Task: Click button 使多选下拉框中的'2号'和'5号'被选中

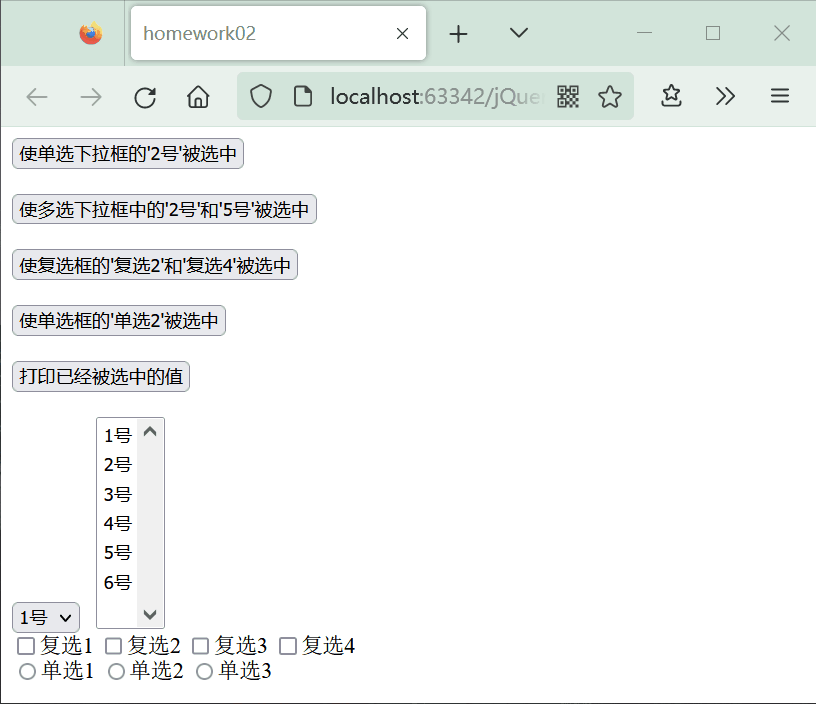Action: point(164,209)
